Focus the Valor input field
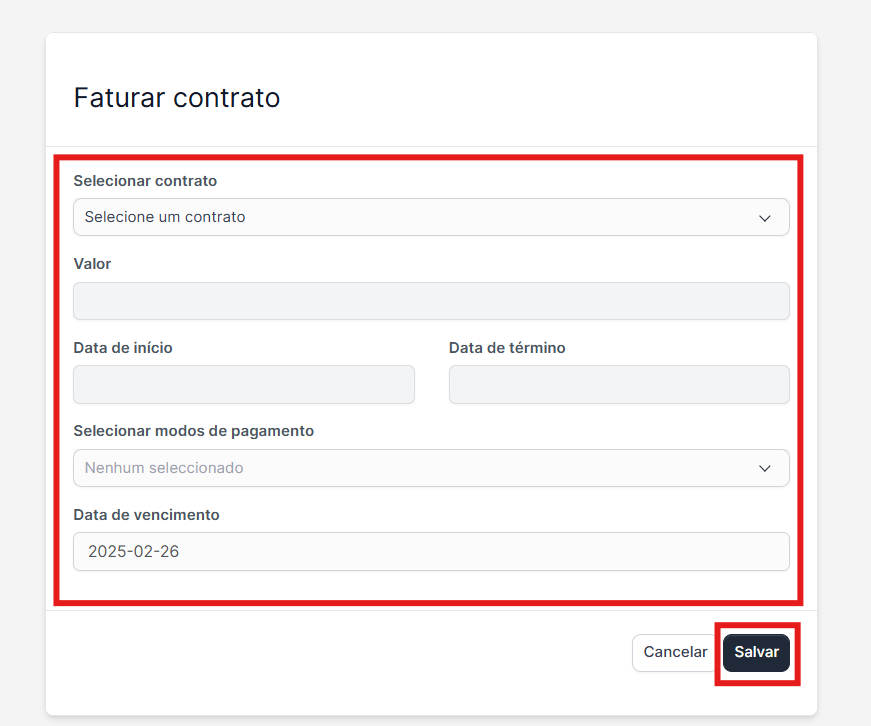This screenshot has height=726, width=871. pos(431,301)
